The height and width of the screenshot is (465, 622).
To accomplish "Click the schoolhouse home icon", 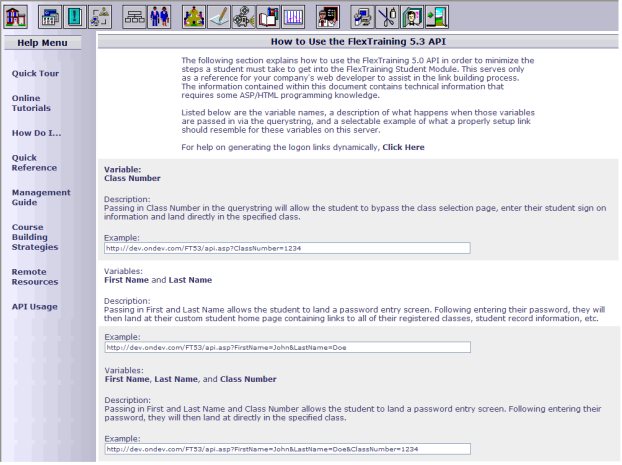I will point(16,17).
